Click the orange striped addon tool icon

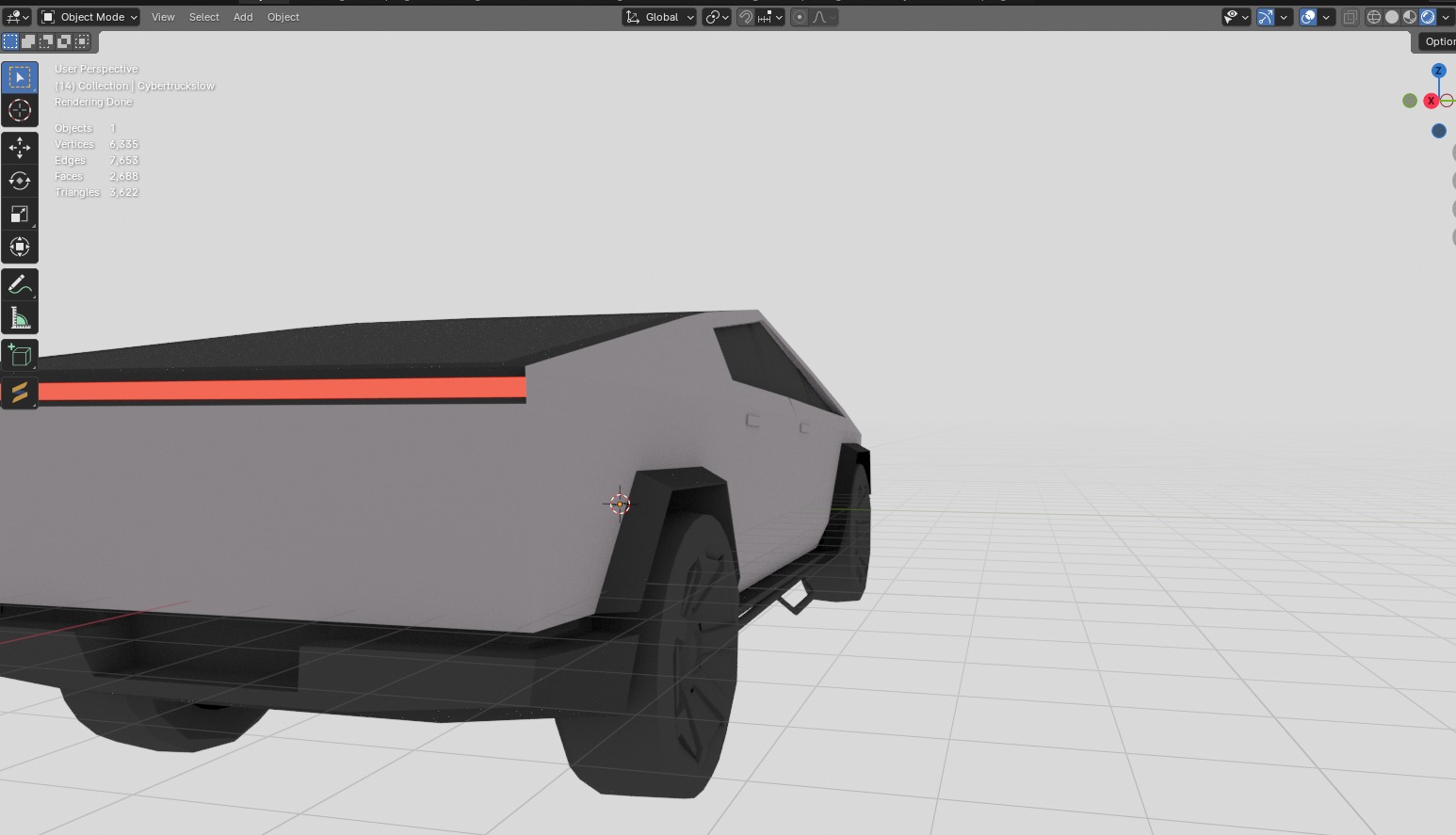[x=20, y=392]
